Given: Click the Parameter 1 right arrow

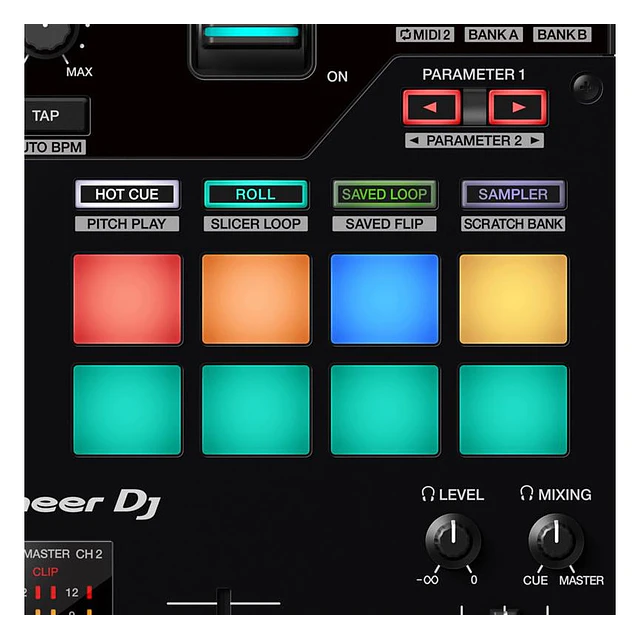Looking at the screenshot, I should coord(518,106).
